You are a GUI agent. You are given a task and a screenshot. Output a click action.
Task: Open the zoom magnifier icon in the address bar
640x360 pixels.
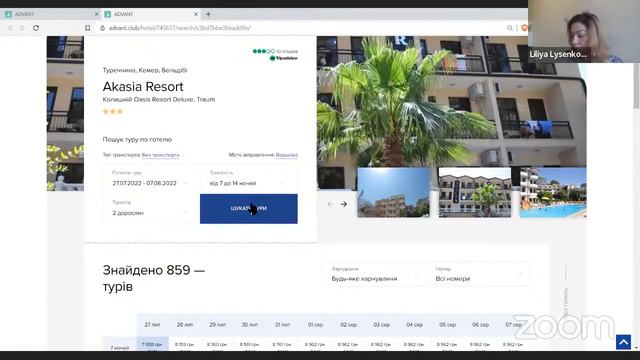pyautogui.click(x=510, y=28)
